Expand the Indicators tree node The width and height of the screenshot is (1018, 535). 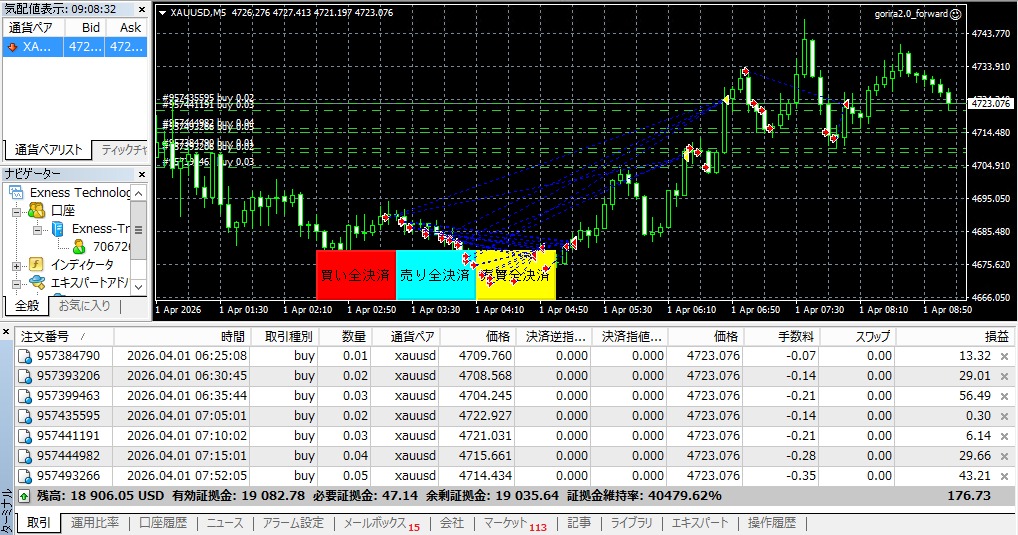tap(16, 266)
